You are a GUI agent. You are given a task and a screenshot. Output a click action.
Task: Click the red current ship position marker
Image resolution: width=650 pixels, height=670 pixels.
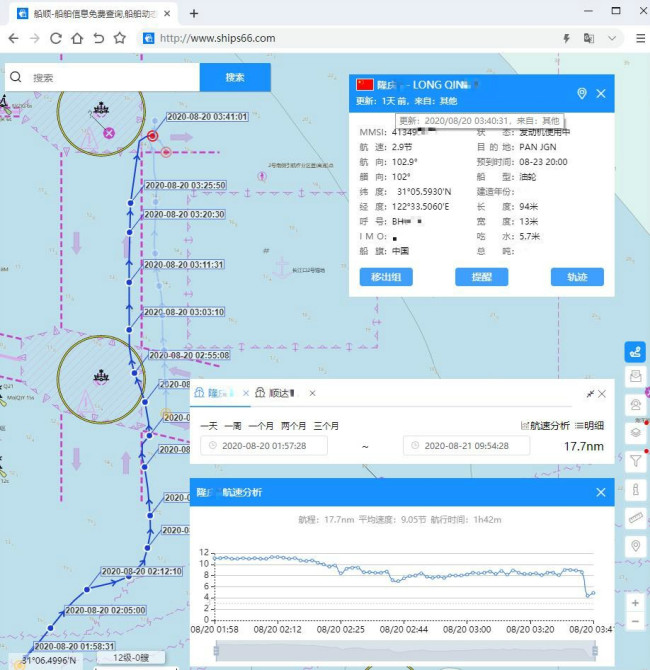[153, 136]
